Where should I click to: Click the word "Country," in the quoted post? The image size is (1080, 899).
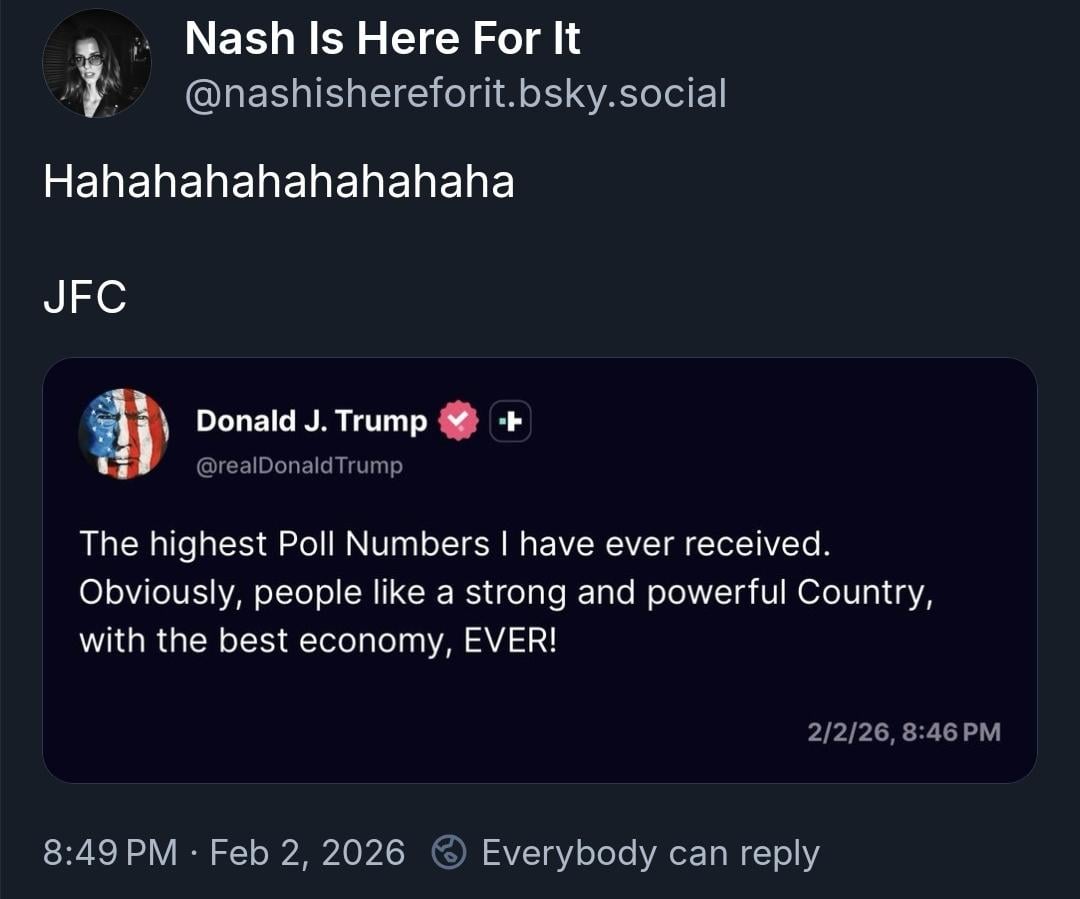tap(865, 592)
